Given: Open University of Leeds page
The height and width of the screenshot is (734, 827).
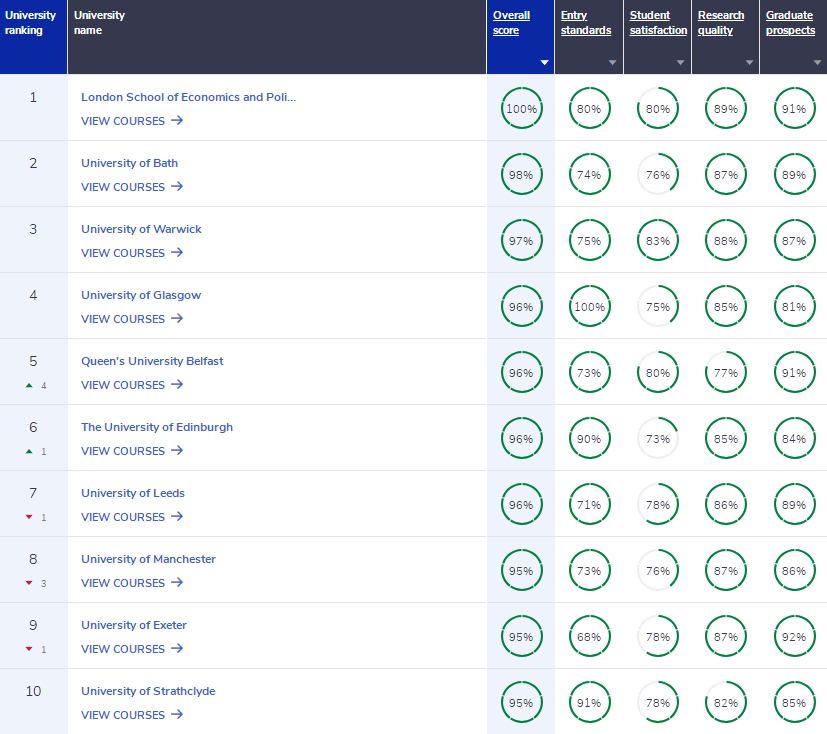Looking at the screenshot, I should (x=133, y=492).
